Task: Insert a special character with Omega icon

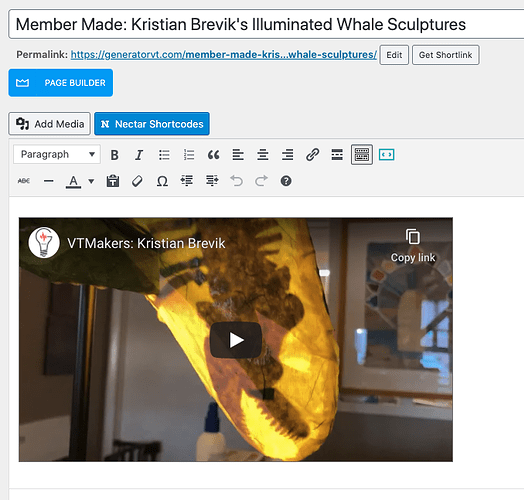Action: pos(162,181)
